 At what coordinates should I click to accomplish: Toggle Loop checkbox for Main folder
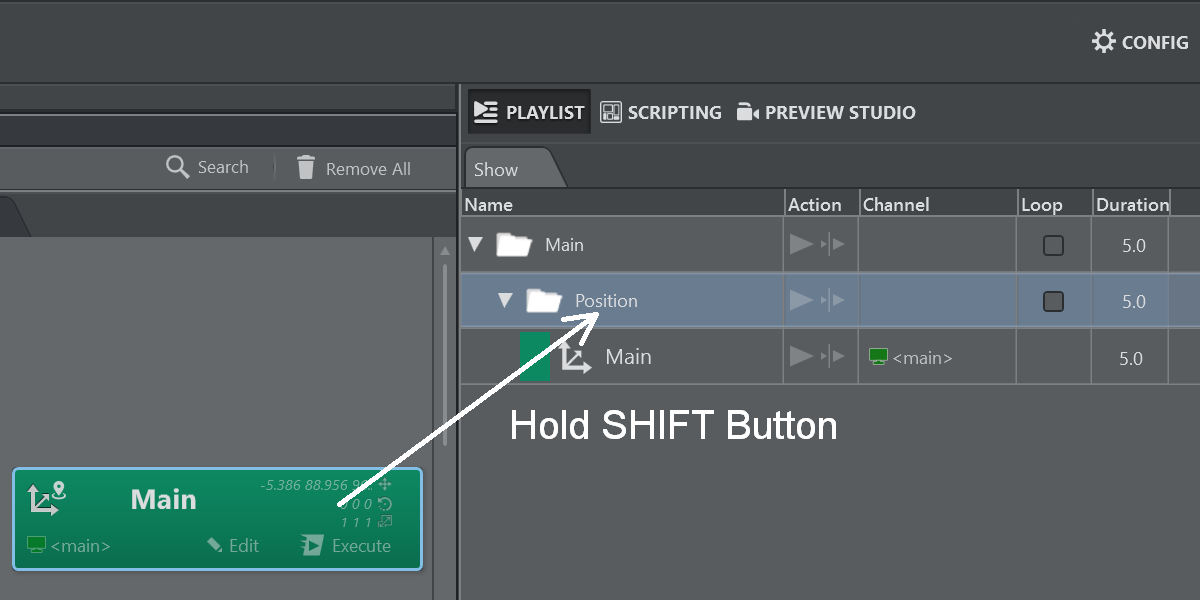coord(1053,245)
